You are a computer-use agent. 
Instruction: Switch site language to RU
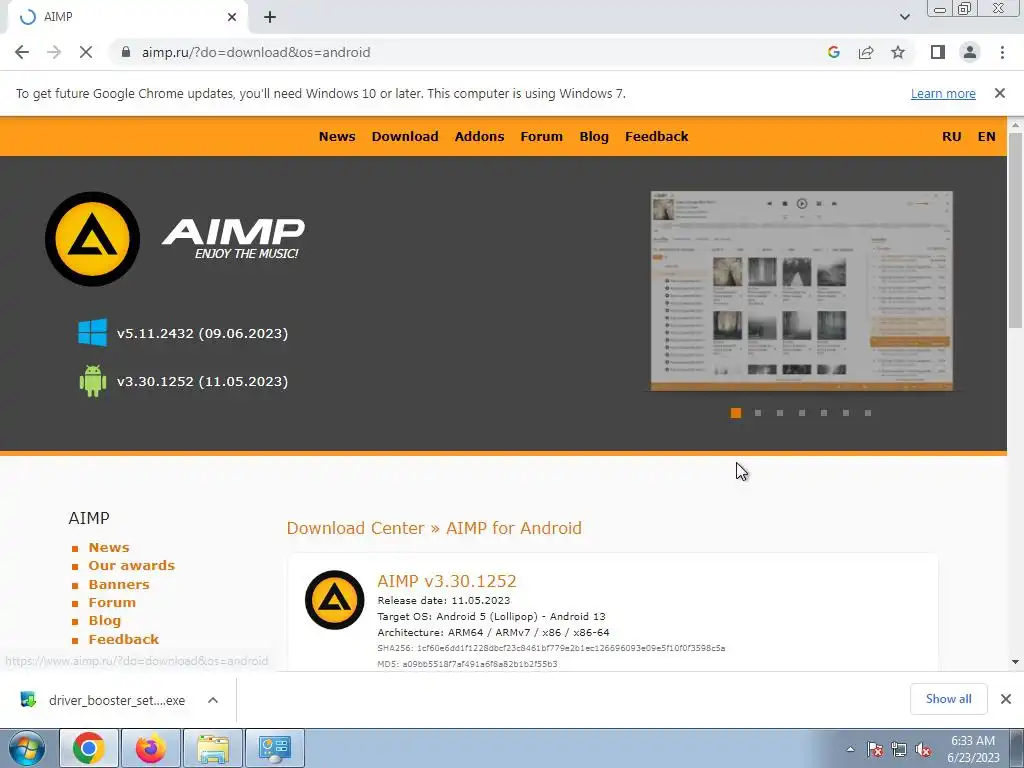952,136
